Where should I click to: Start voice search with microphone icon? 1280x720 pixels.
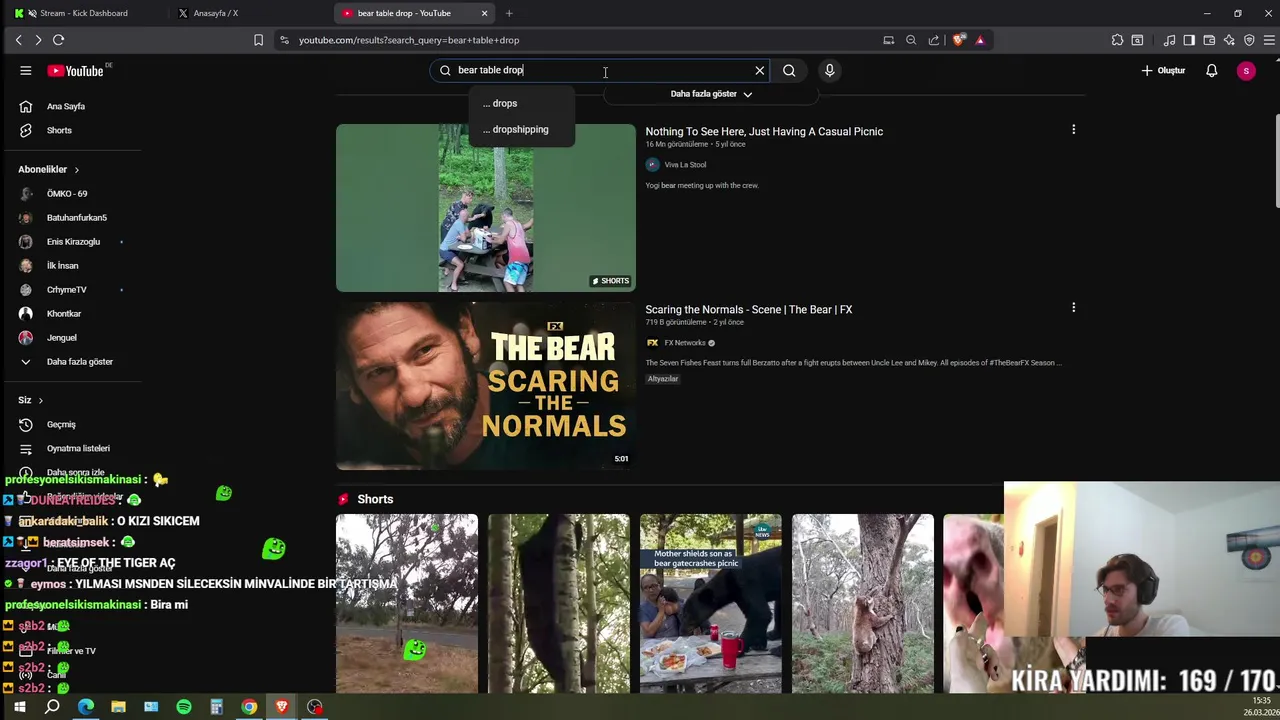pyautogui.click(x=829, y=70)
